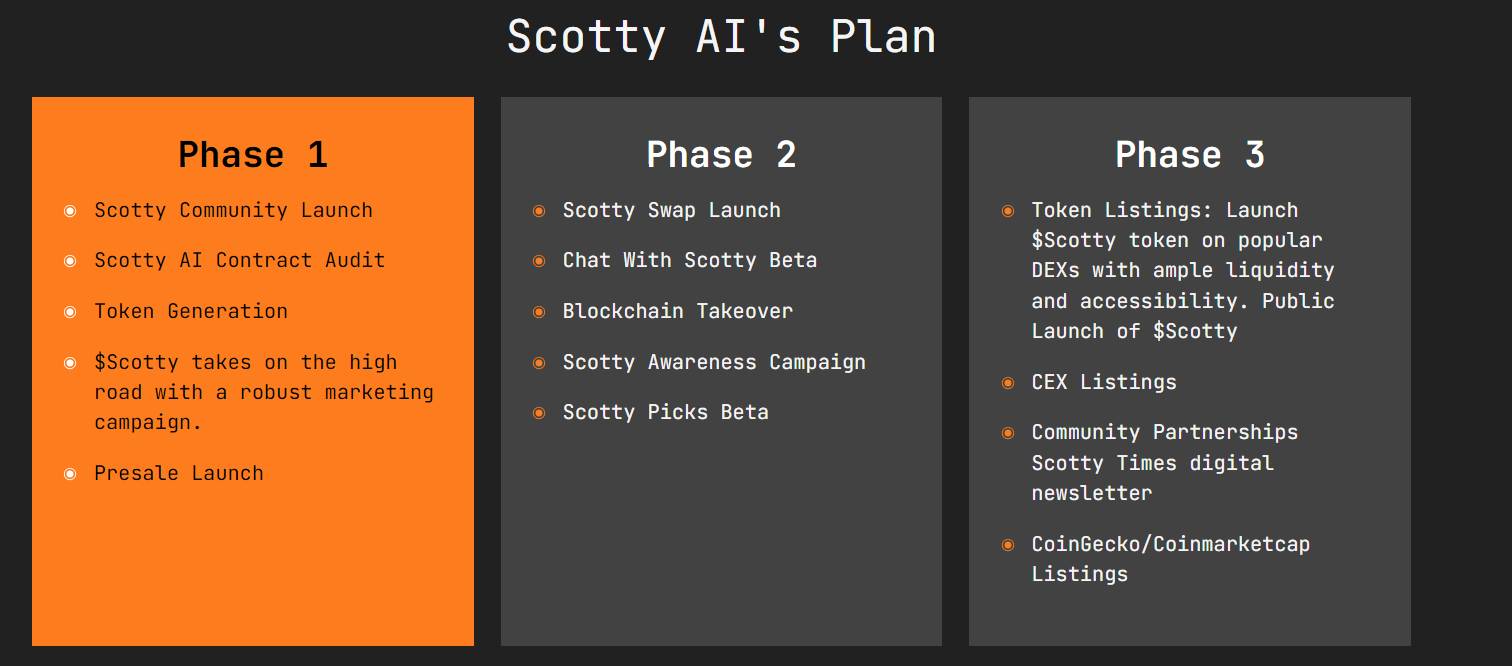
Task: Select bullet icon next to Scotty Swap Launch
Action: [x=539, y=211]
